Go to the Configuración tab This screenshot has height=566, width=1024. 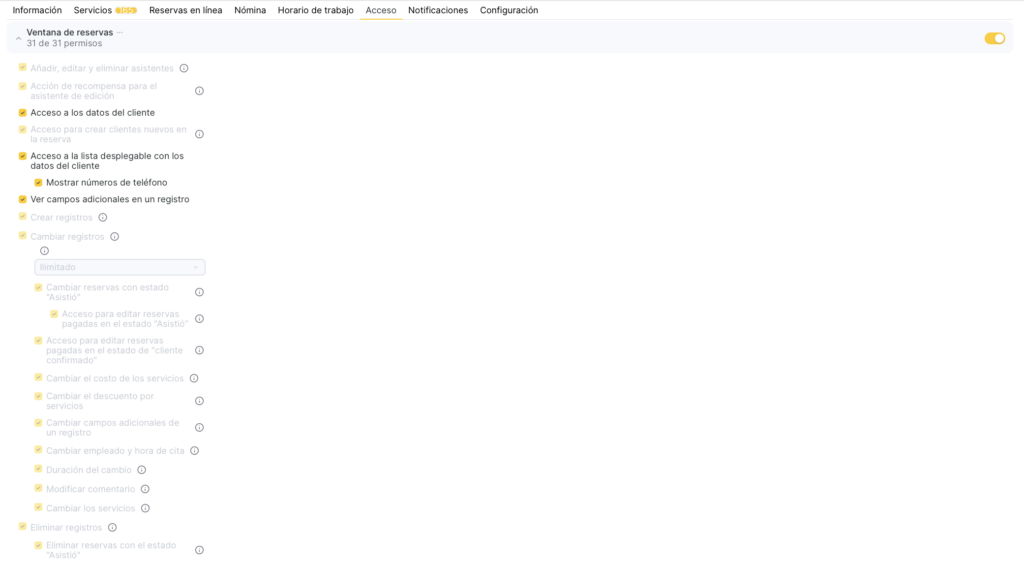click(x=509, y=10)
